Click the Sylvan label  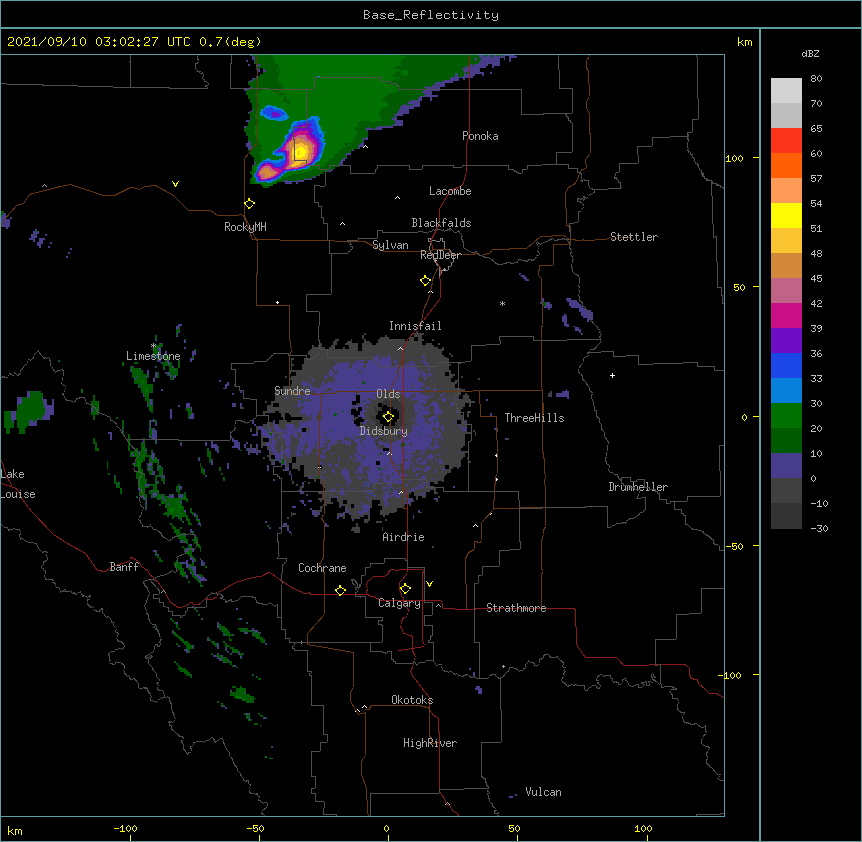(390, 245)
